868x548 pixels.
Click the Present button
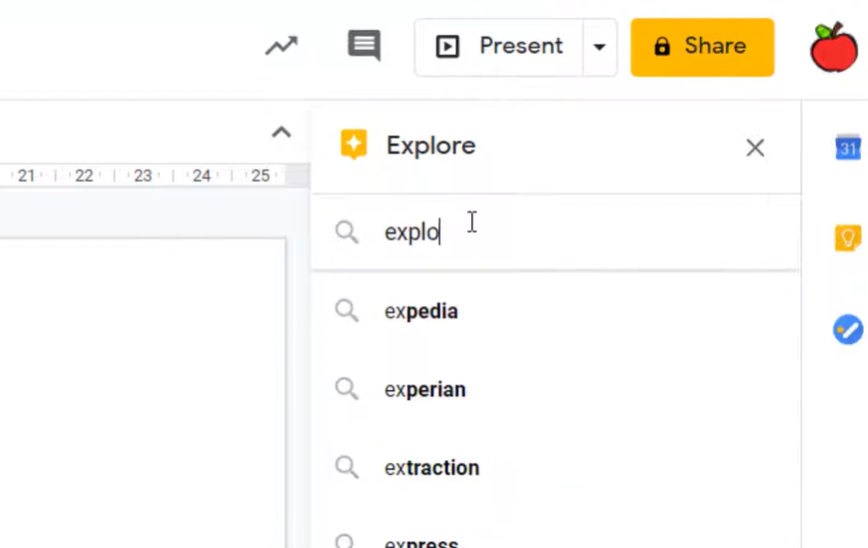[500, 47]
